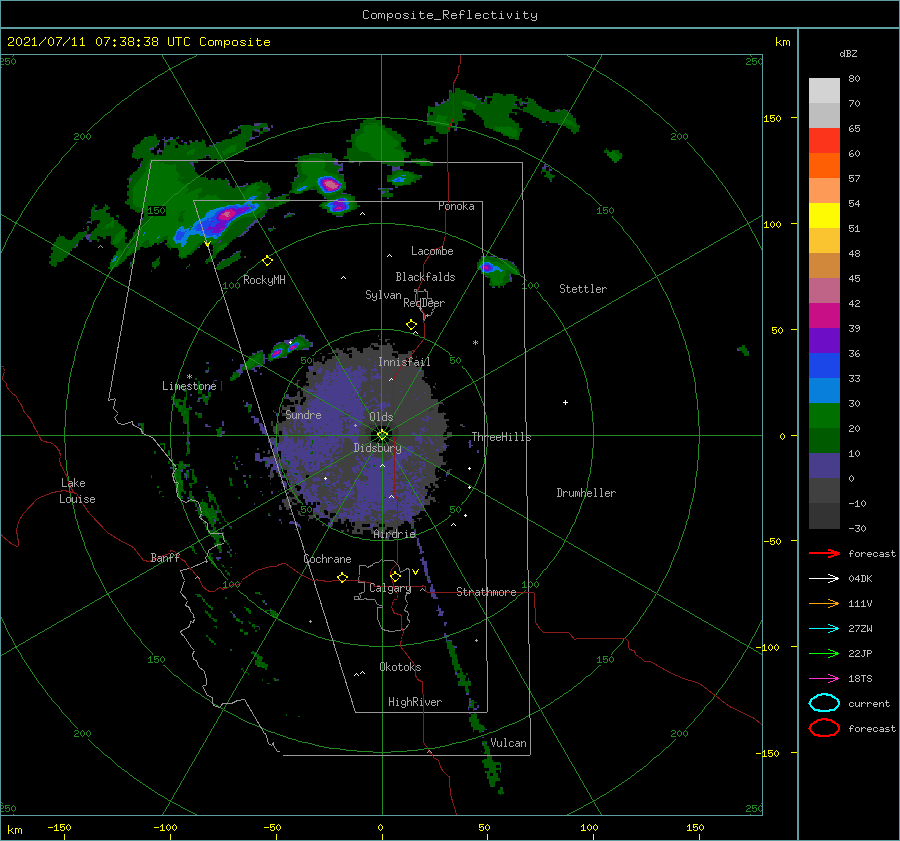Click the asterisk marker above Limestone
The height and width of the screenshot is (841, 900).
[189, 377]
